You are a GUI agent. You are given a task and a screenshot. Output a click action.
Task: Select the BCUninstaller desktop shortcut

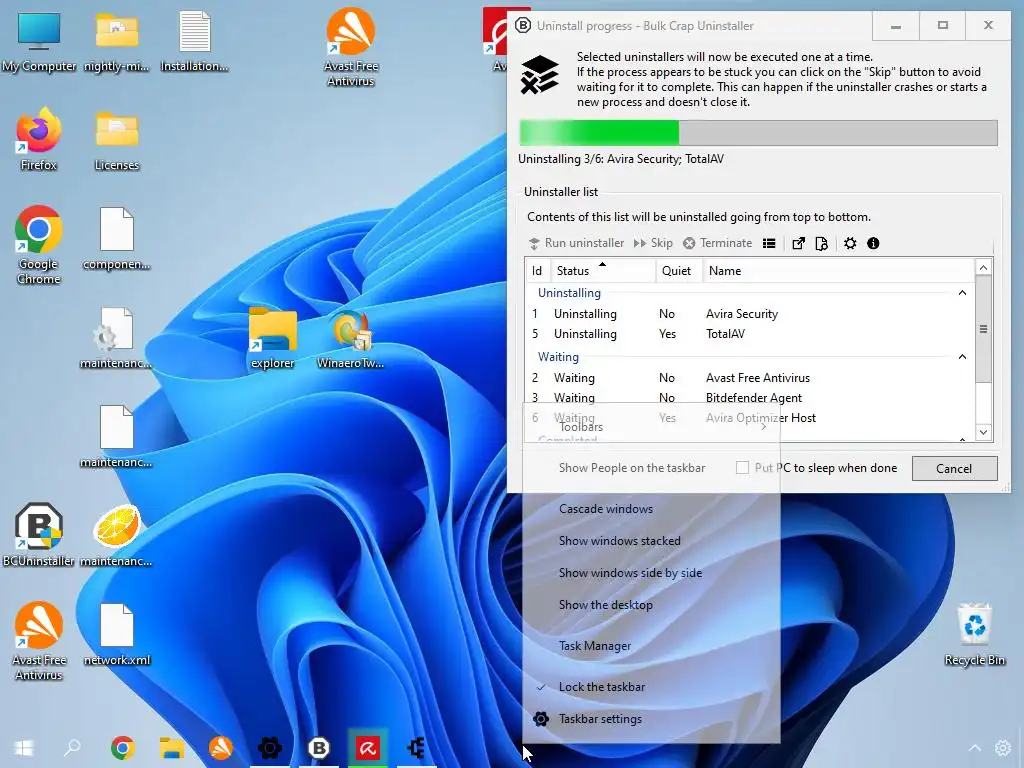tap(39, 534)
